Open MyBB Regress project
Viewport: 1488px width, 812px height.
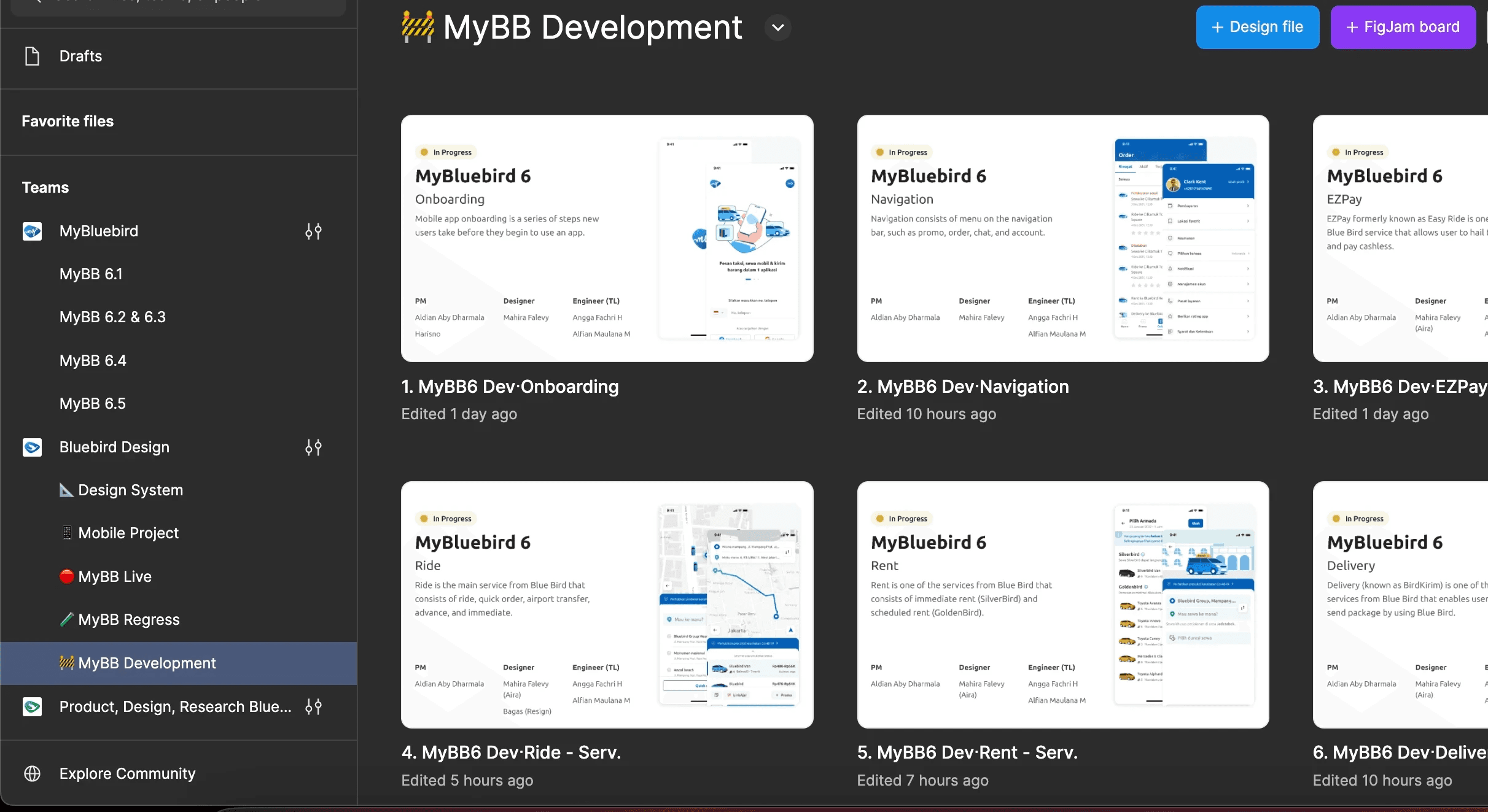129,619
